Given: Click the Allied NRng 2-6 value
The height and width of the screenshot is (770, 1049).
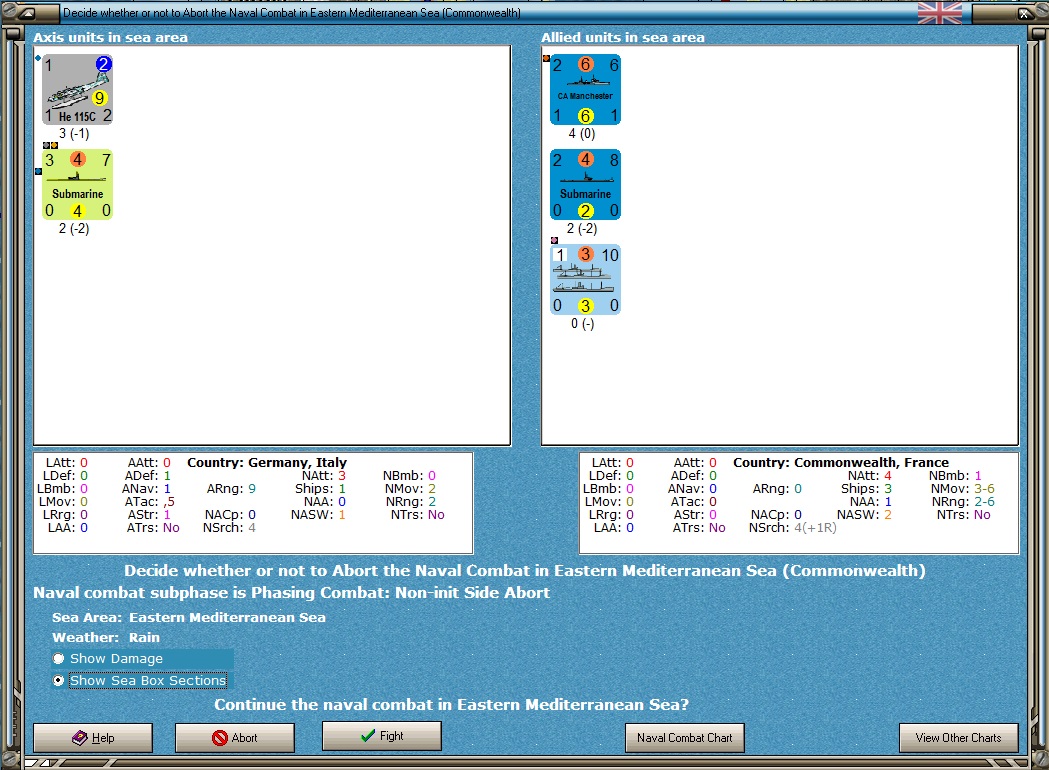Looking at the screenshot, I should click(983, 501).
